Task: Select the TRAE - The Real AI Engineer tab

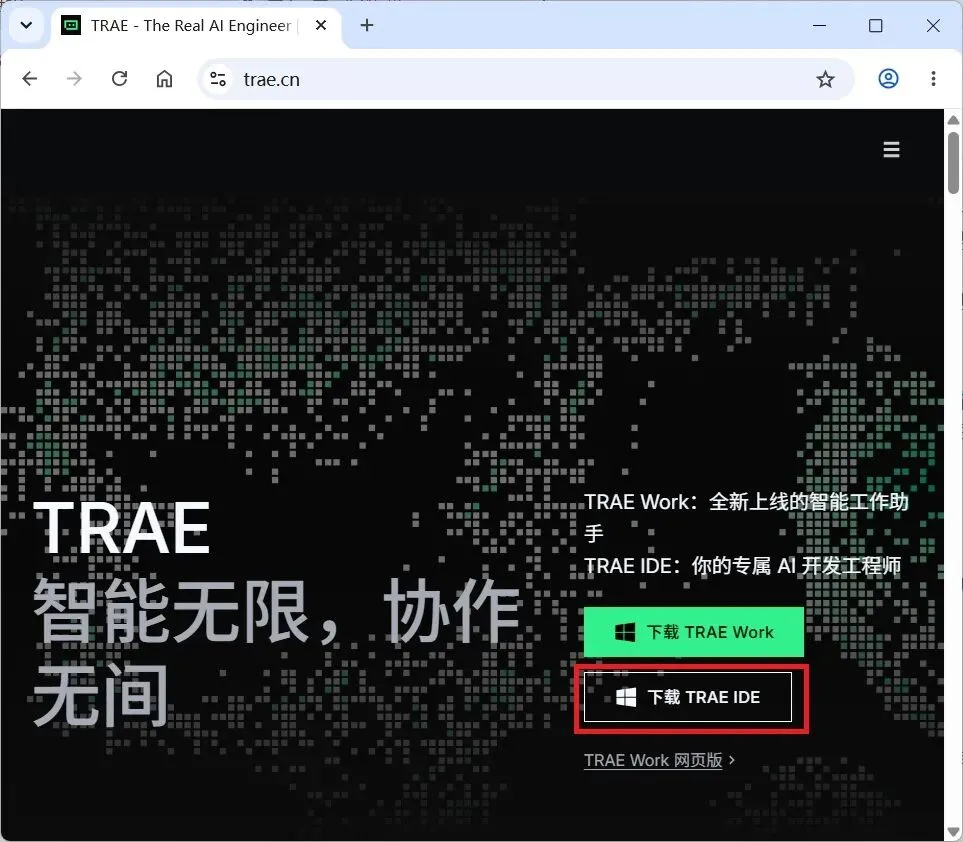Action: [x=195, y=26]
